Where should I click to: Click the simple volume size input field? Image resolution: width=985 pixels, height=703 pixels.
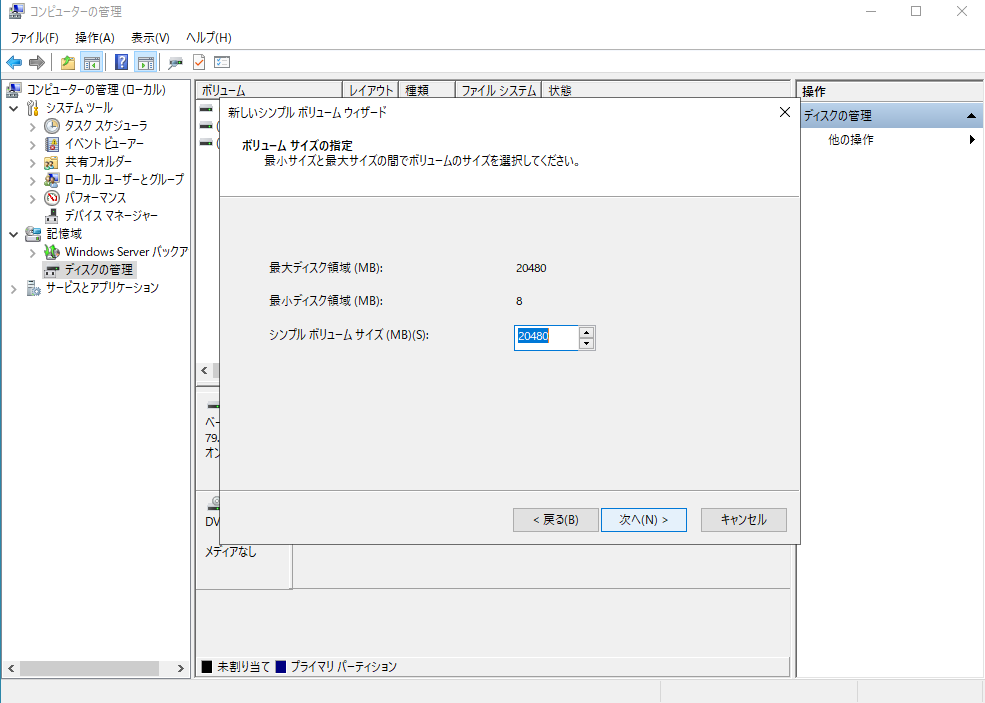[x=546, y=338]
